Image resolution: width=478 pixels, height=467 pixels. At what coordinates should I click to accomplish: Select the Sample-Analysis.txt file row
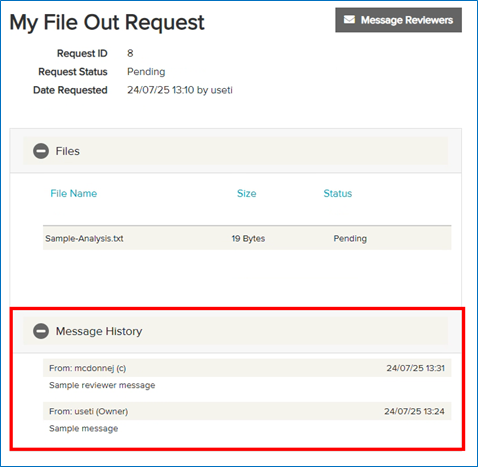[247, 238]
